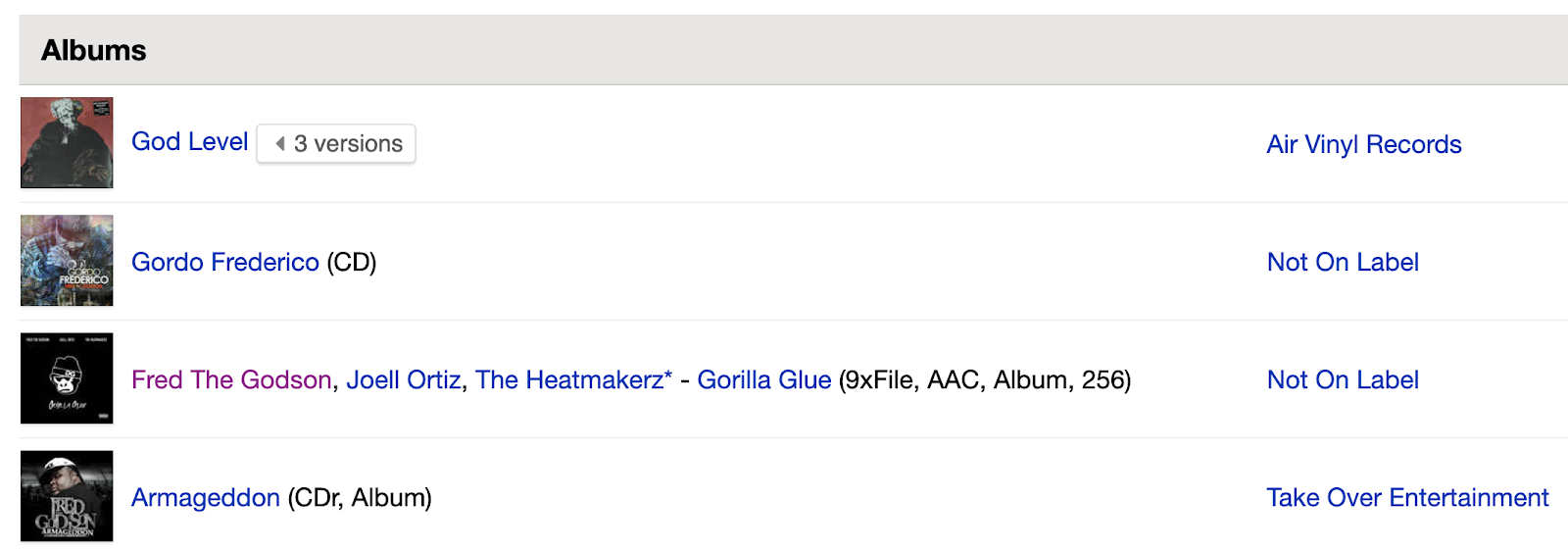Open the Gordo Frederico release link

click(x=224, y=262)
